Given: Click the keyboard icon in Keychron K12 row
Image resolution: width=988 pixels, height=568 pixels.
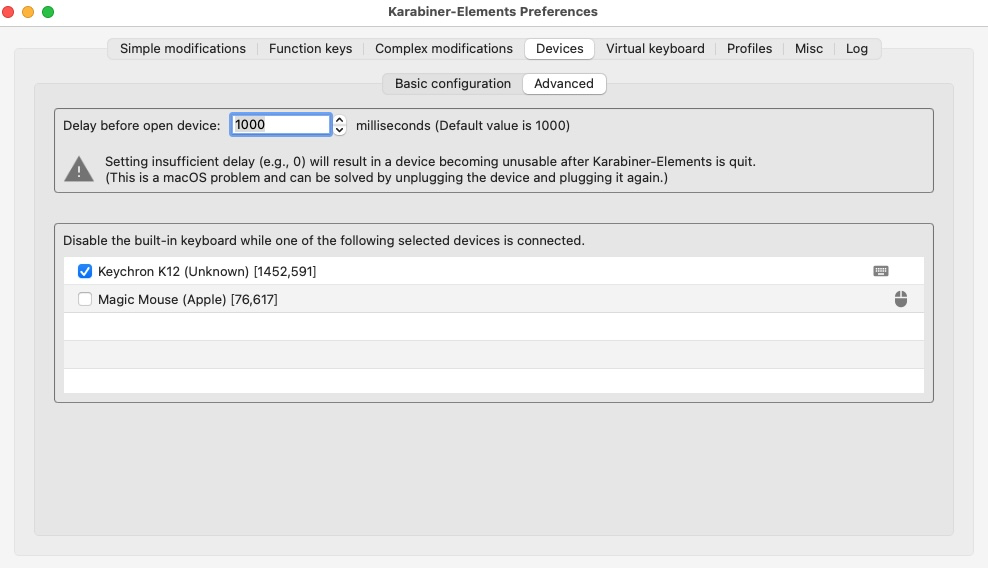Looking at the screenshot, I should [881, 271].
